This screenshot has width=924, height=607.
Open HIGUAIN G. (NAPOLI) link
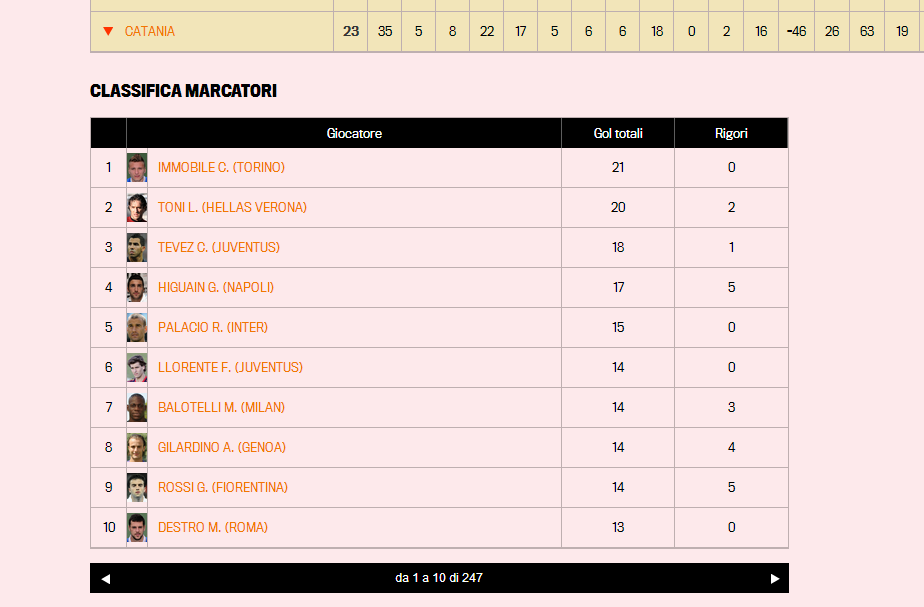(216, 288)
